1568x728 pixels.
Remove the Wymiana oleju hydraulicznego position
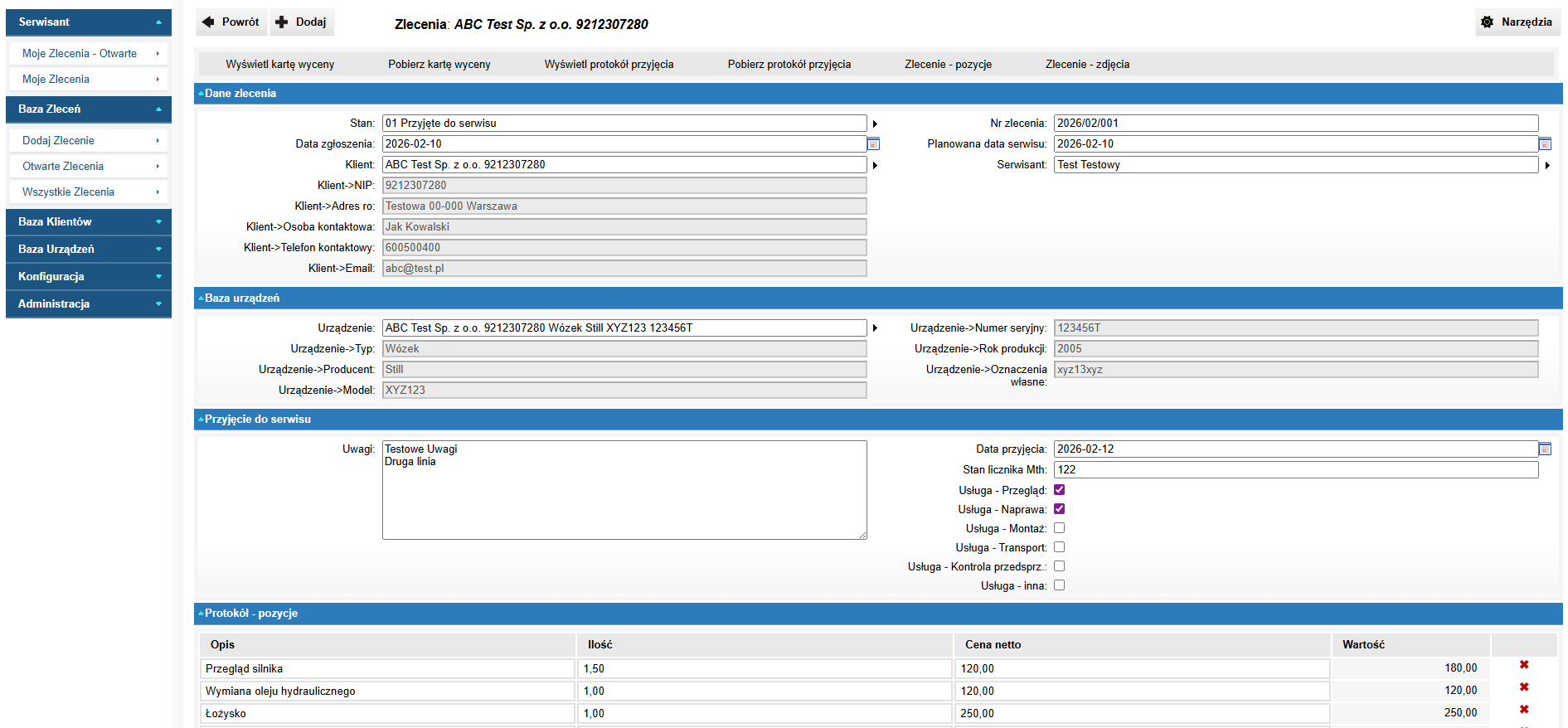pos(1523,687)
